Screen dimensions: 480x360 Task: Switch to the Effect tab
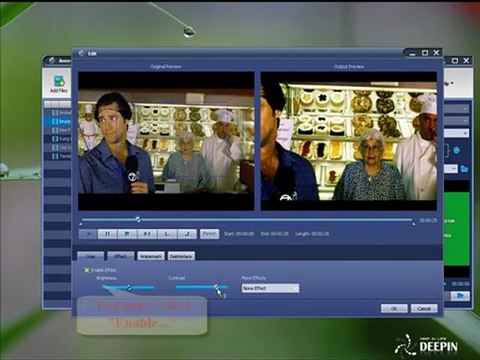(120, 256)
